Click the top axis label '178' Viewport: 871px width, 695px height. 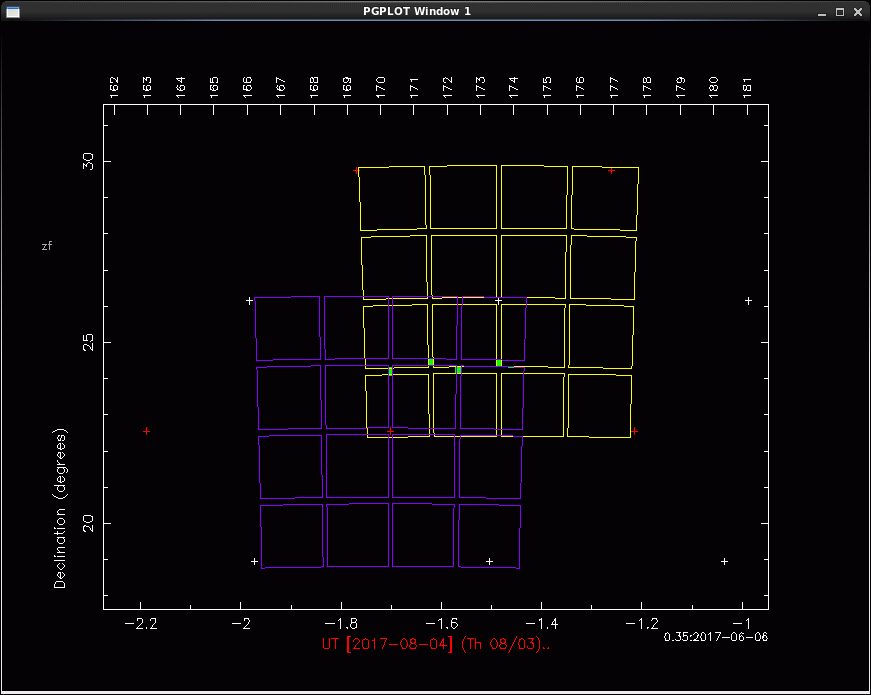647,88
